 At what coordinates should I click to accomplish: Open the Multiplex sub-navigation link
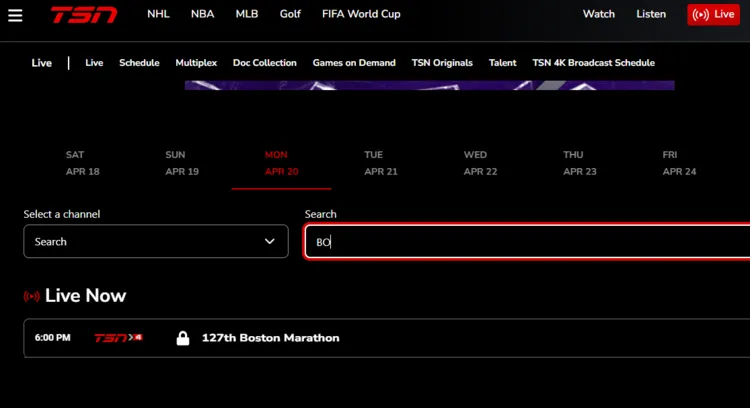coord(196,63)
